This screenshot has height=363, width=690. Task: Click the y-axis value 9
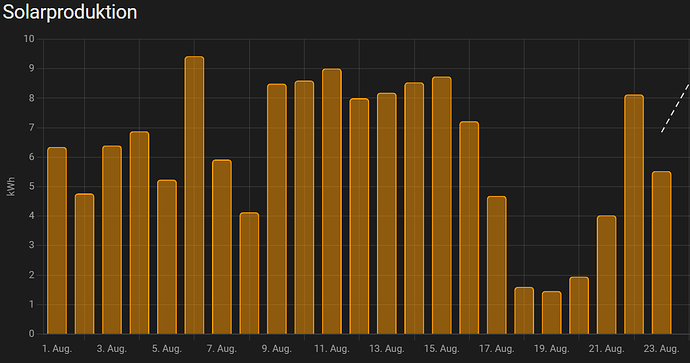coord(32,69)
